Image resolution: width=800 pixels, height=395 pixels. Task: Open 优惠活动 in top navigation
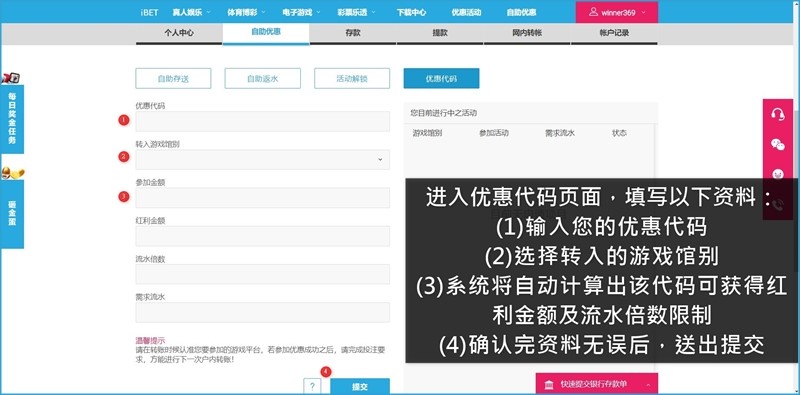click(466, 13)
